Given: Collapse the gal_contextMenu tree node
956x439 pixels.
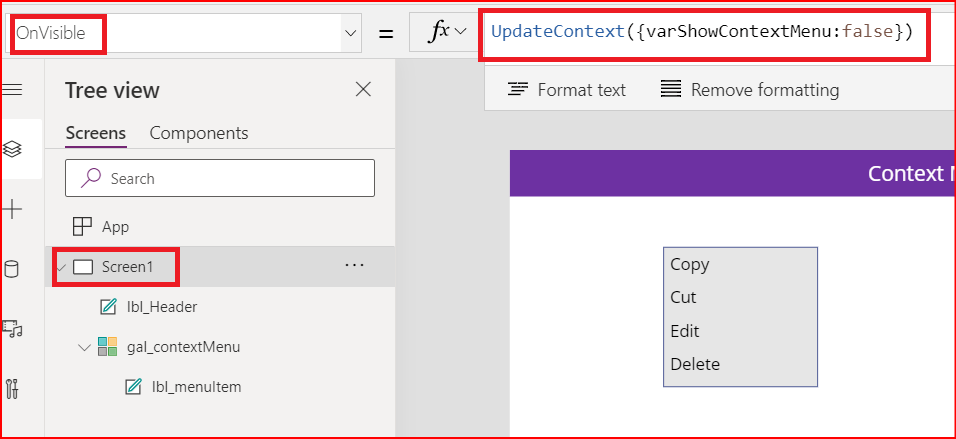Looking at the screenshot, I should click(83, 347).
